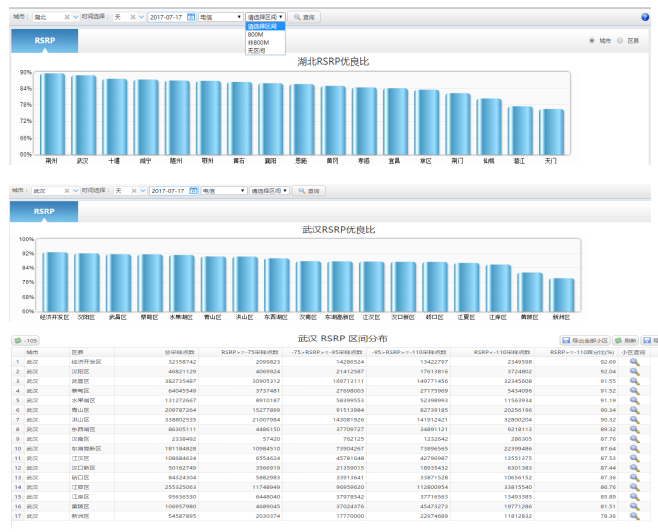Sort by the RSRP>=-75 sample-count column header
658x532 pixels.
tap(240, 352)
